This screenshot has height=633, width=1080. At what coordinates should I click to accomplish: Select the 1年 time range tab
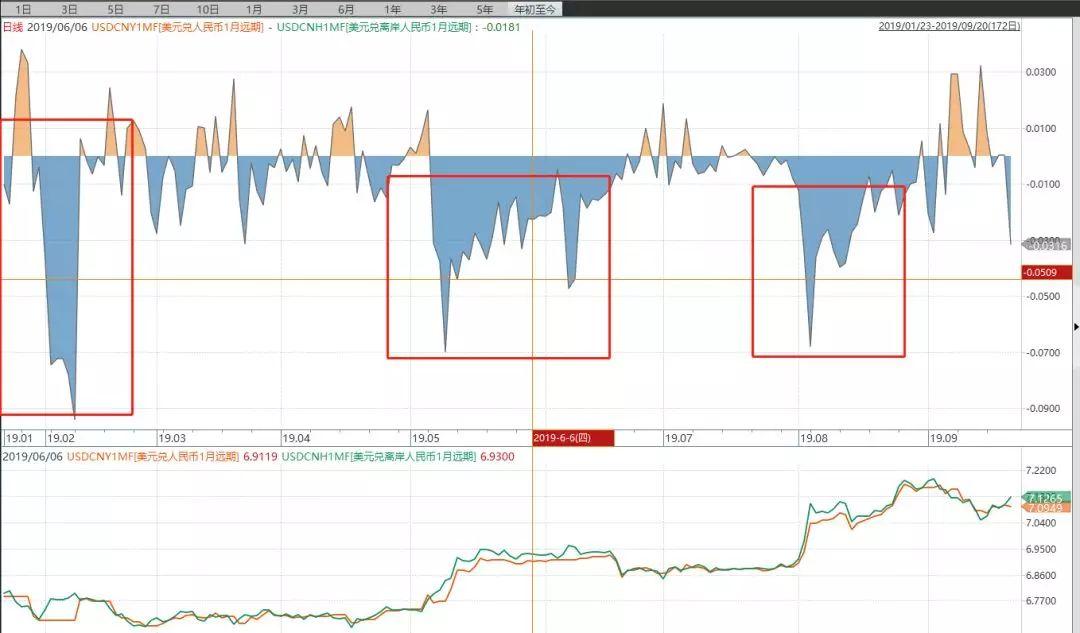tap(393, 9)
